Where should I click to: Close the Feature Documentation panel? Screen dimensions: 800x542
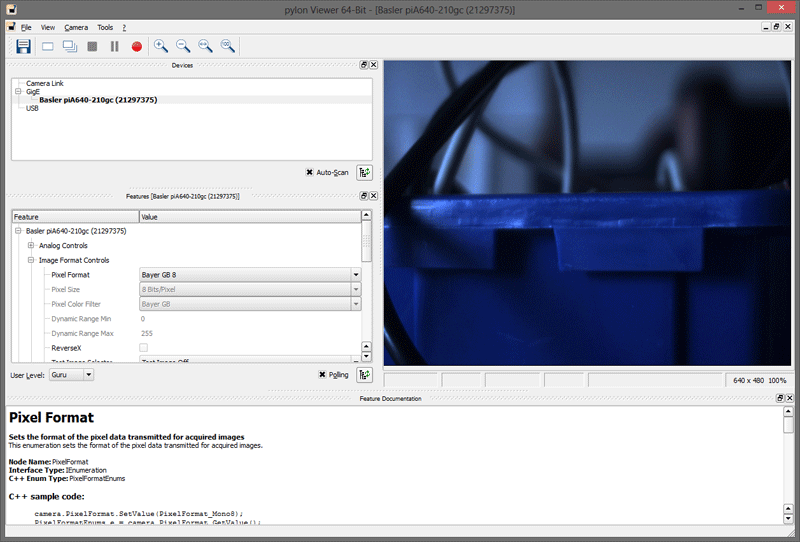(x=789, y=398)
